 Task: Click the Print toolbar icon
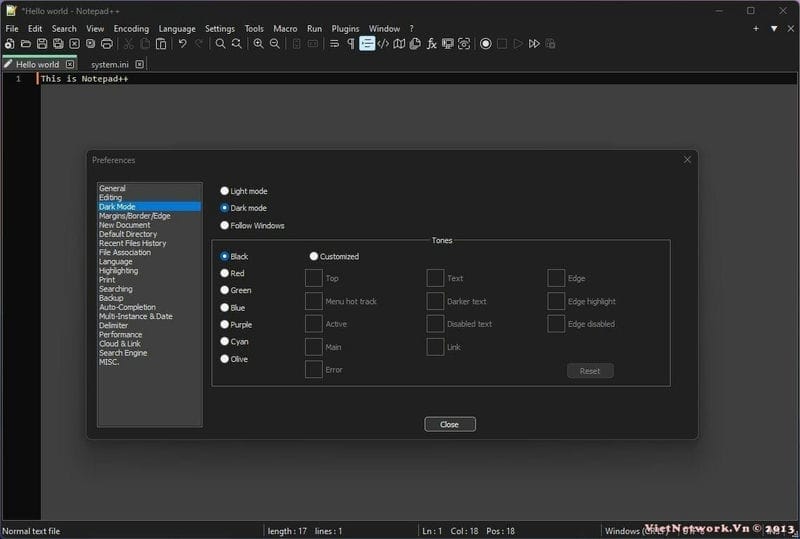point(107,44)
